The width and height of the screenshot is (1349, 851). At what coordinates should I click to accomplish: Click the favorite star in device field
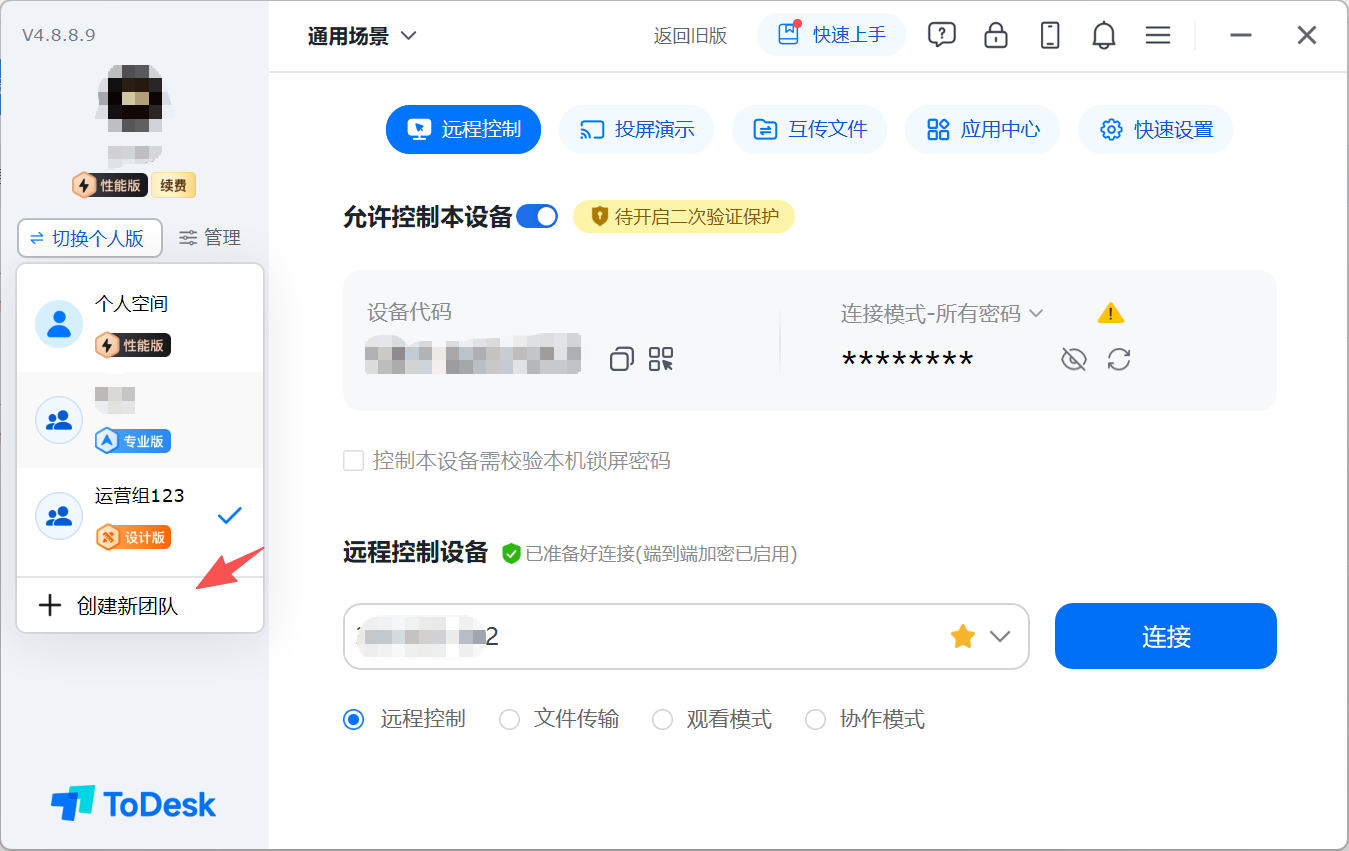coord(963,636)
